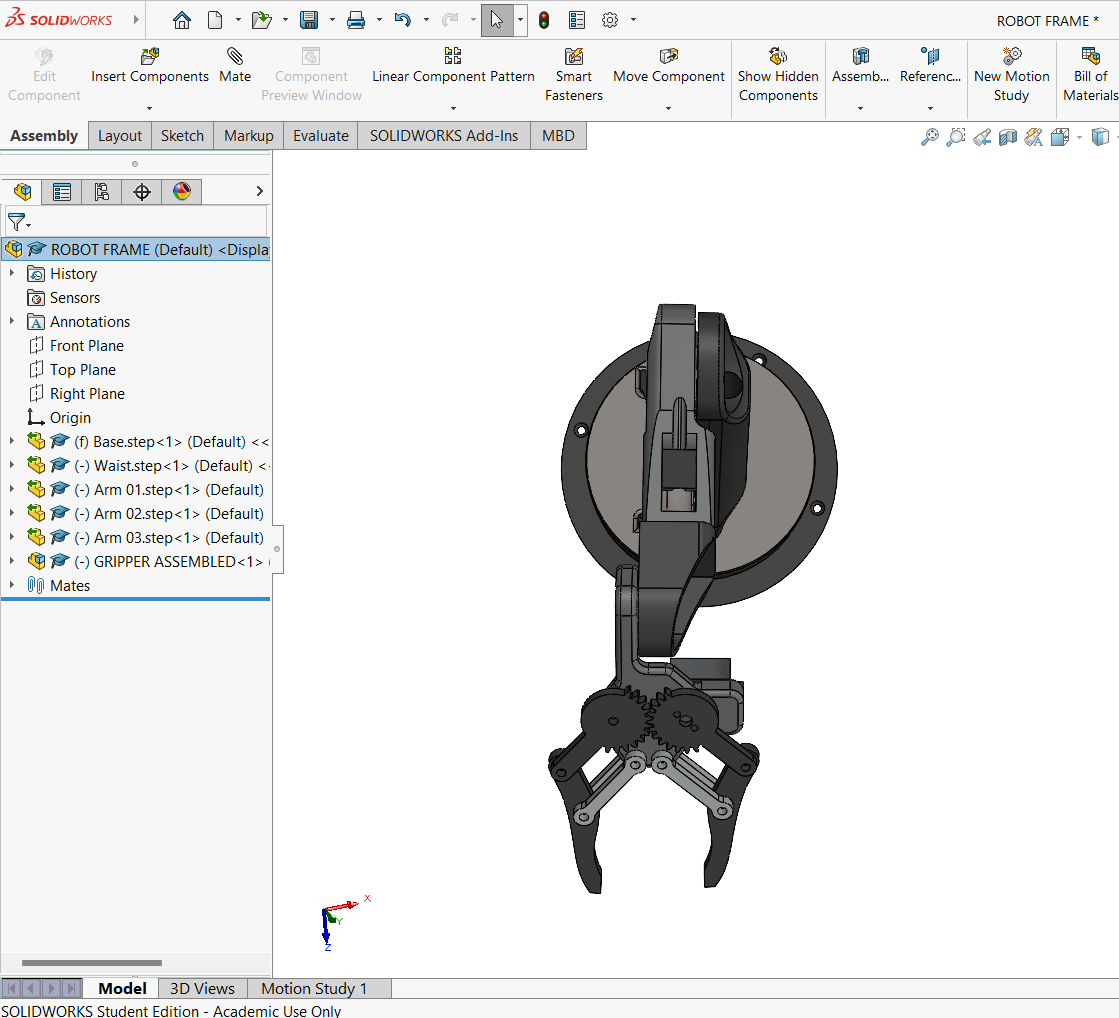Click the feature tree horizontal scrollbar
Image resolution: width=1119 pixels, height=1018 pixels.
pyautogui.click(x=91, y=963)
